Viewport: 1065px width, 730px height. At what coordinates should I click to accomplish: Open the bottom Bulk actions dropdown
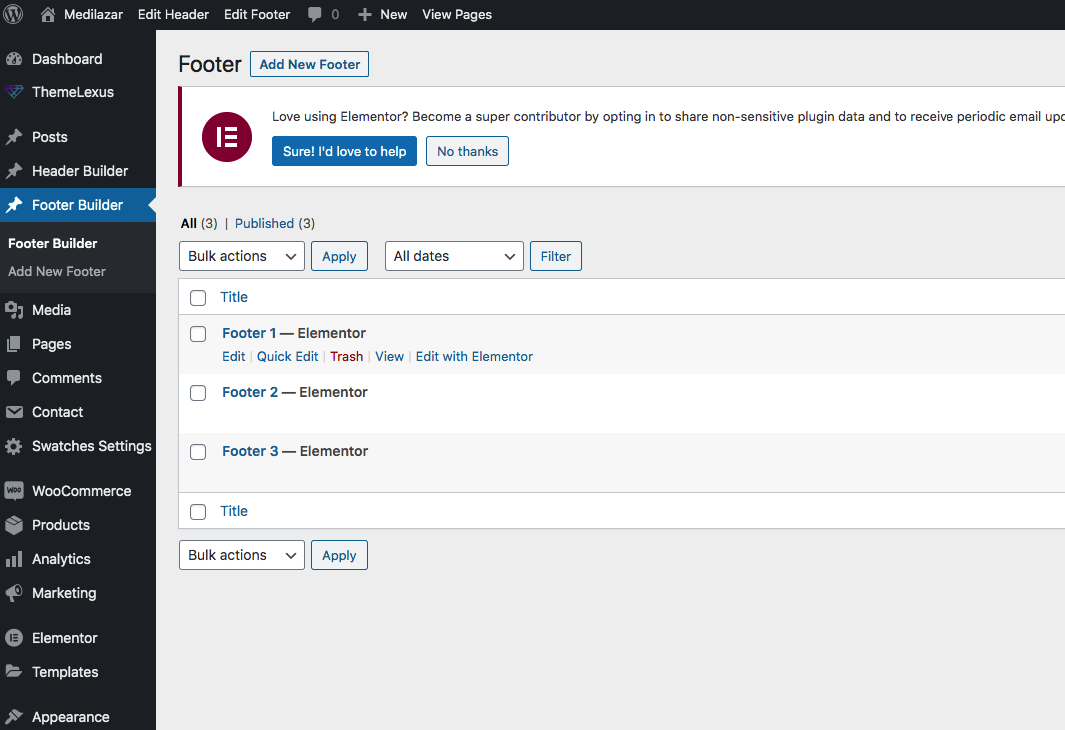242,555
